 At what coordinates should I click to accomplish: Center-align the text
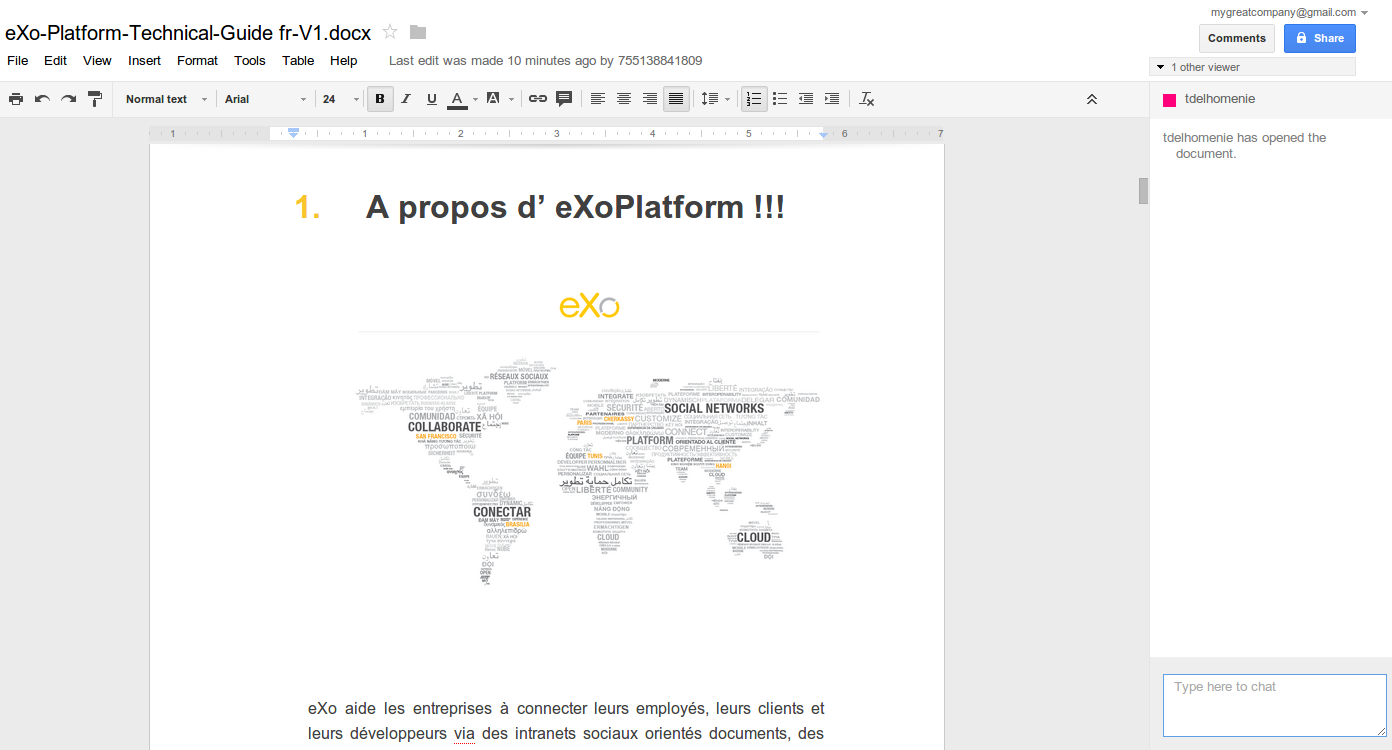[x=624, y=99]
